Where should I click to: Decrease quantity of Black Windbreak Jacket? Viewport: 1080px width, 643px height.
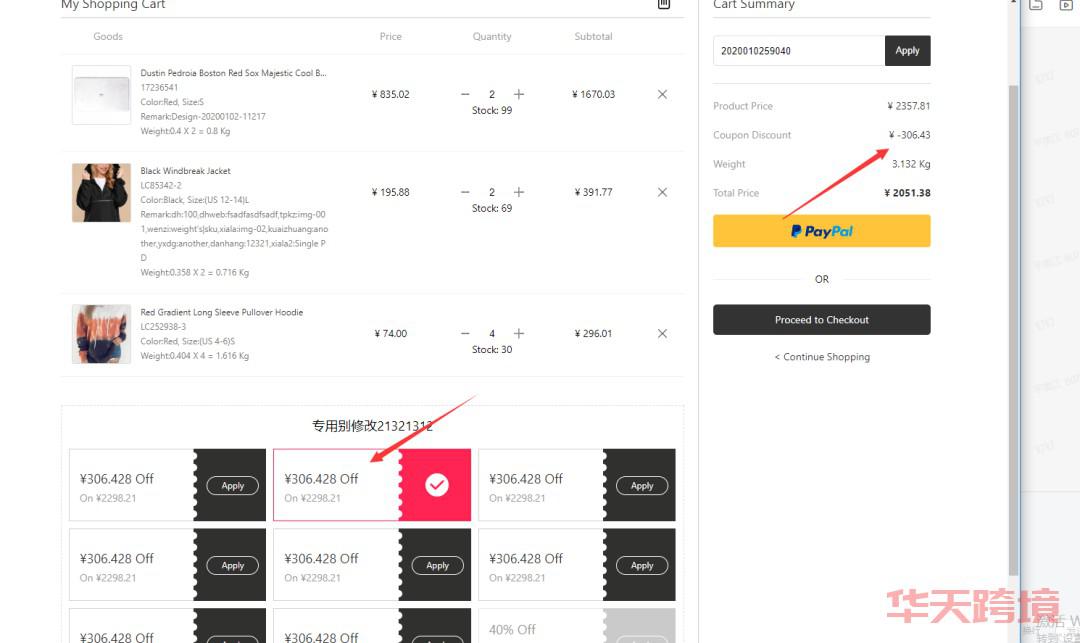click(x=465, y=192)
